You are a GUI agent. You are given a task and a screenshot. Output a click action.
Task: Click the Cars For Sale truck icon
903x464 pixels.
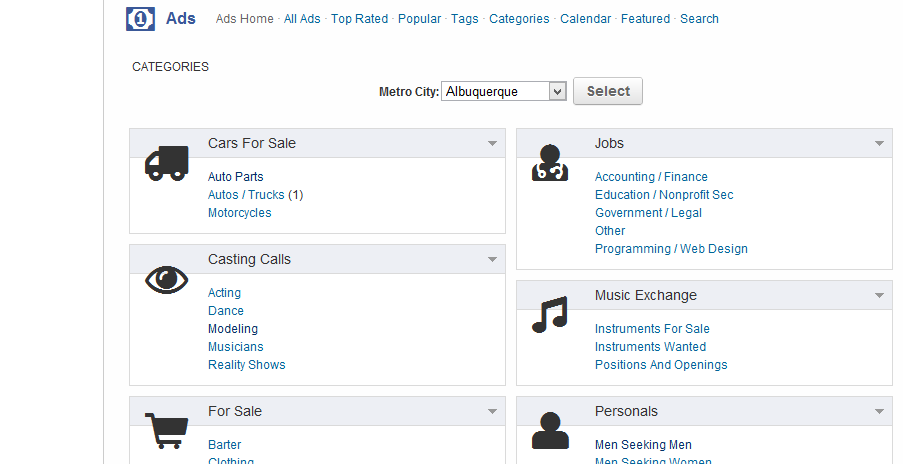[x=166, y=162]
